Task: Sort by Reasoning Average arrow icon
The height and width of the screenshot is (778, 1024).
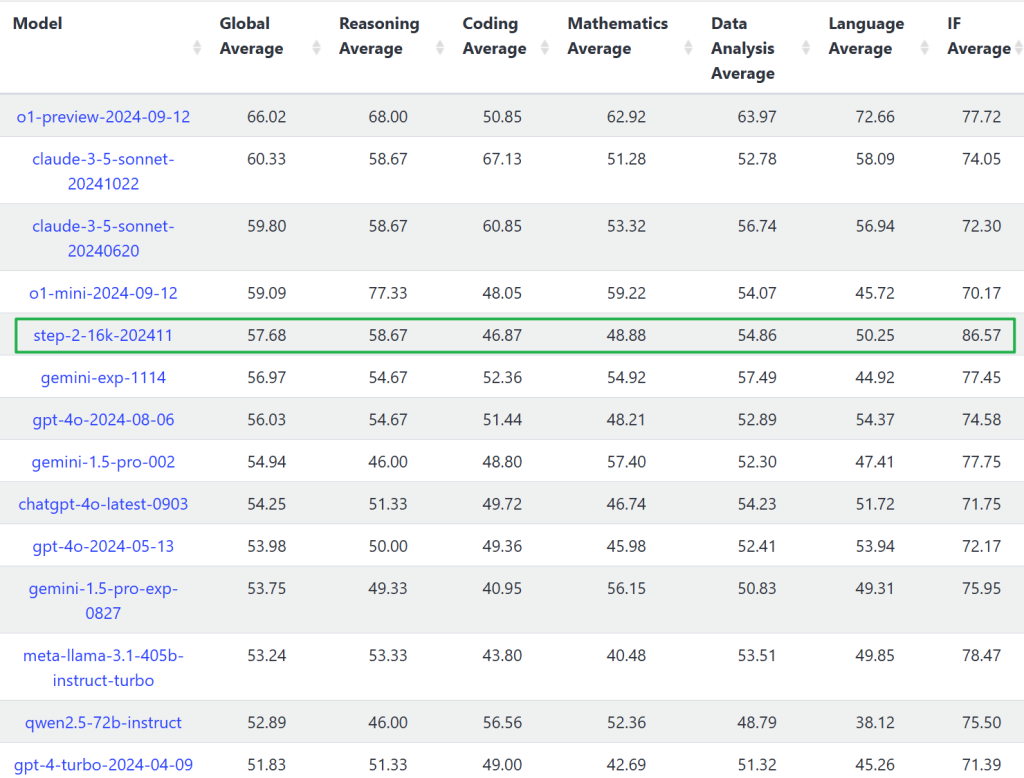Action: 440,48
